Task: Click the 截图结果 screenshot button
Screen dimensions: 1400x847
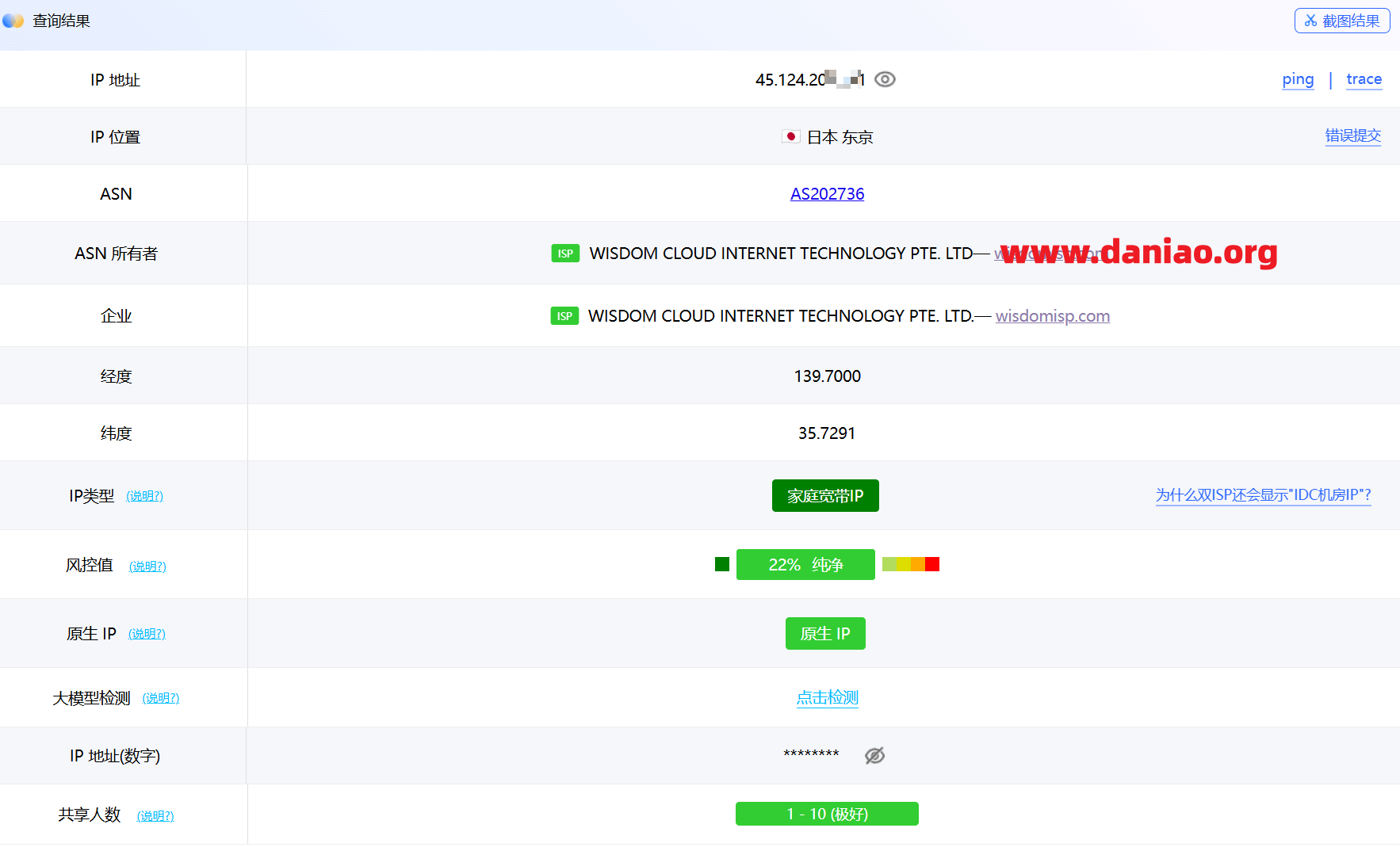Action: (x=1341, y=21)
